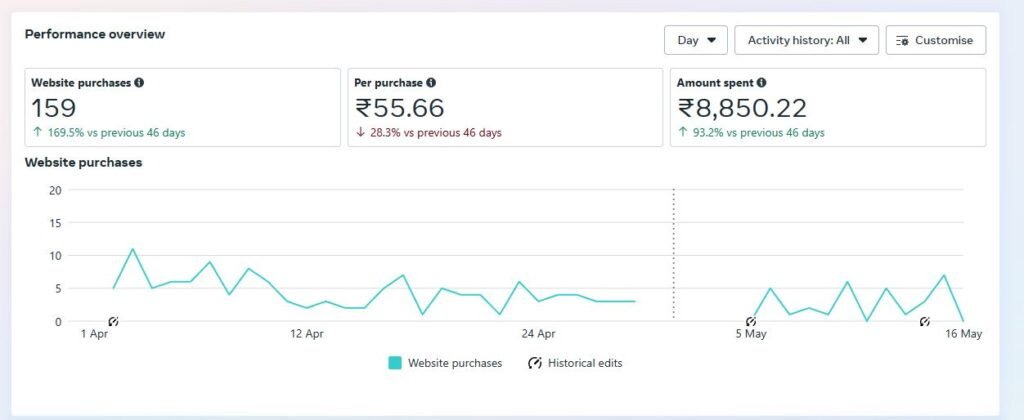Toggle the Historical edits legend text
The image size is (1024, 420).
click(584, 363)
